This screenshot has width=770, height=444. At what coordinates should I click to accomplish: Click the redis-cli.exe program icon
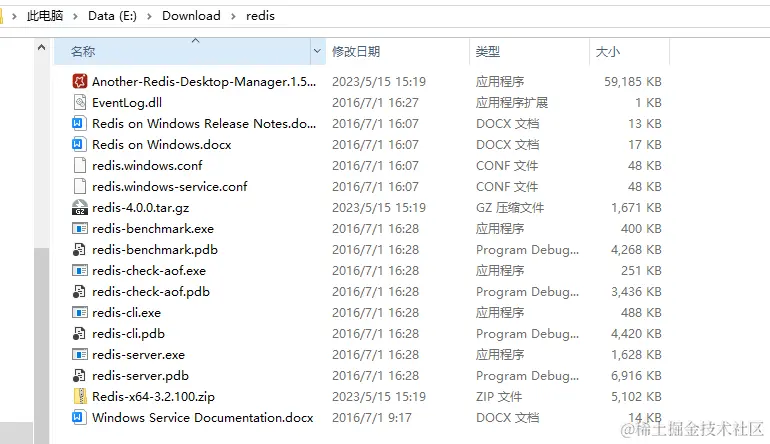click(80, 312)
